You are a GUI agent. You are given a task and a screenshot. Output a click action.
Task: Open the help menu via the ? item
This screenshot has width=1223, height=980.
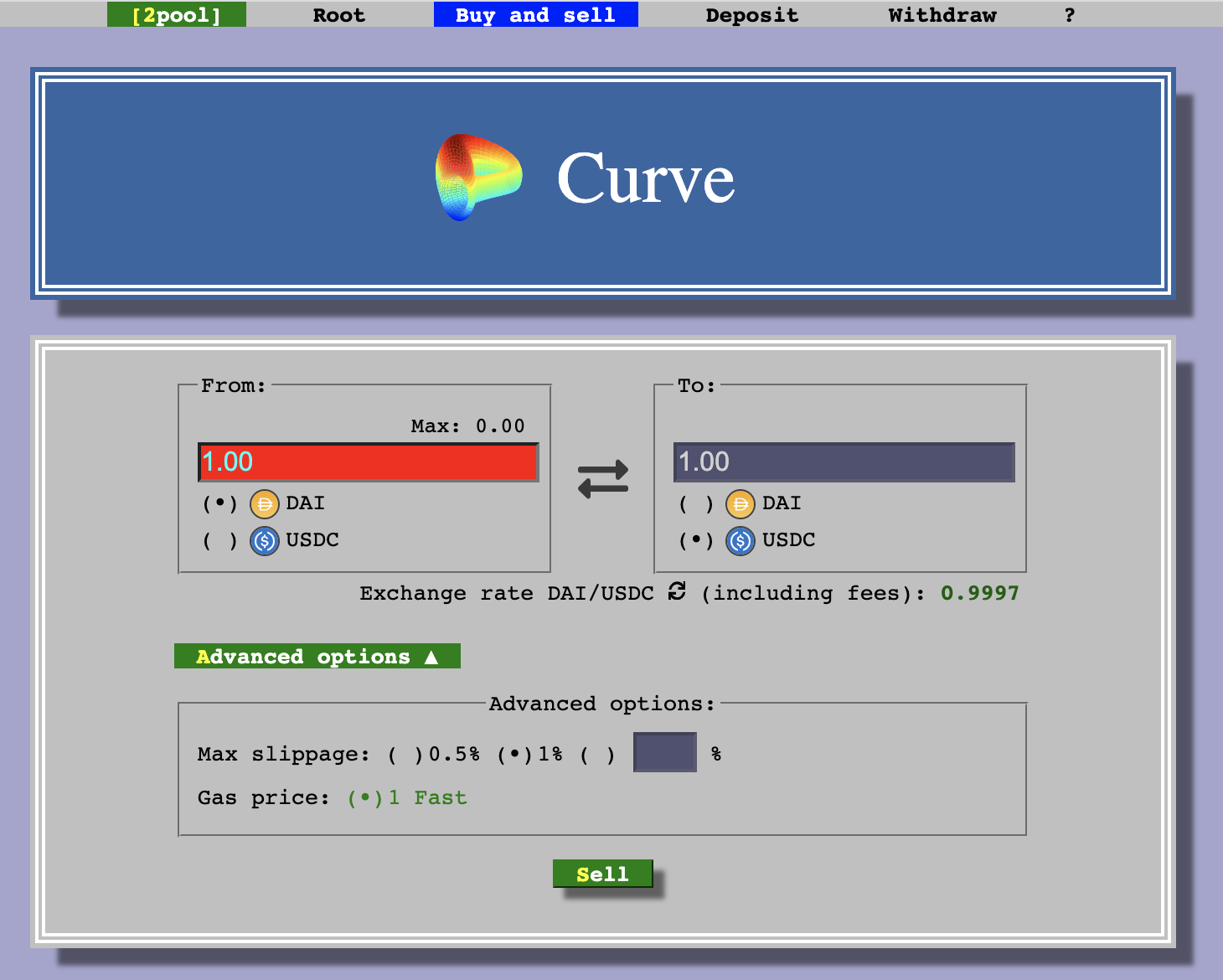click(1069, 14)
